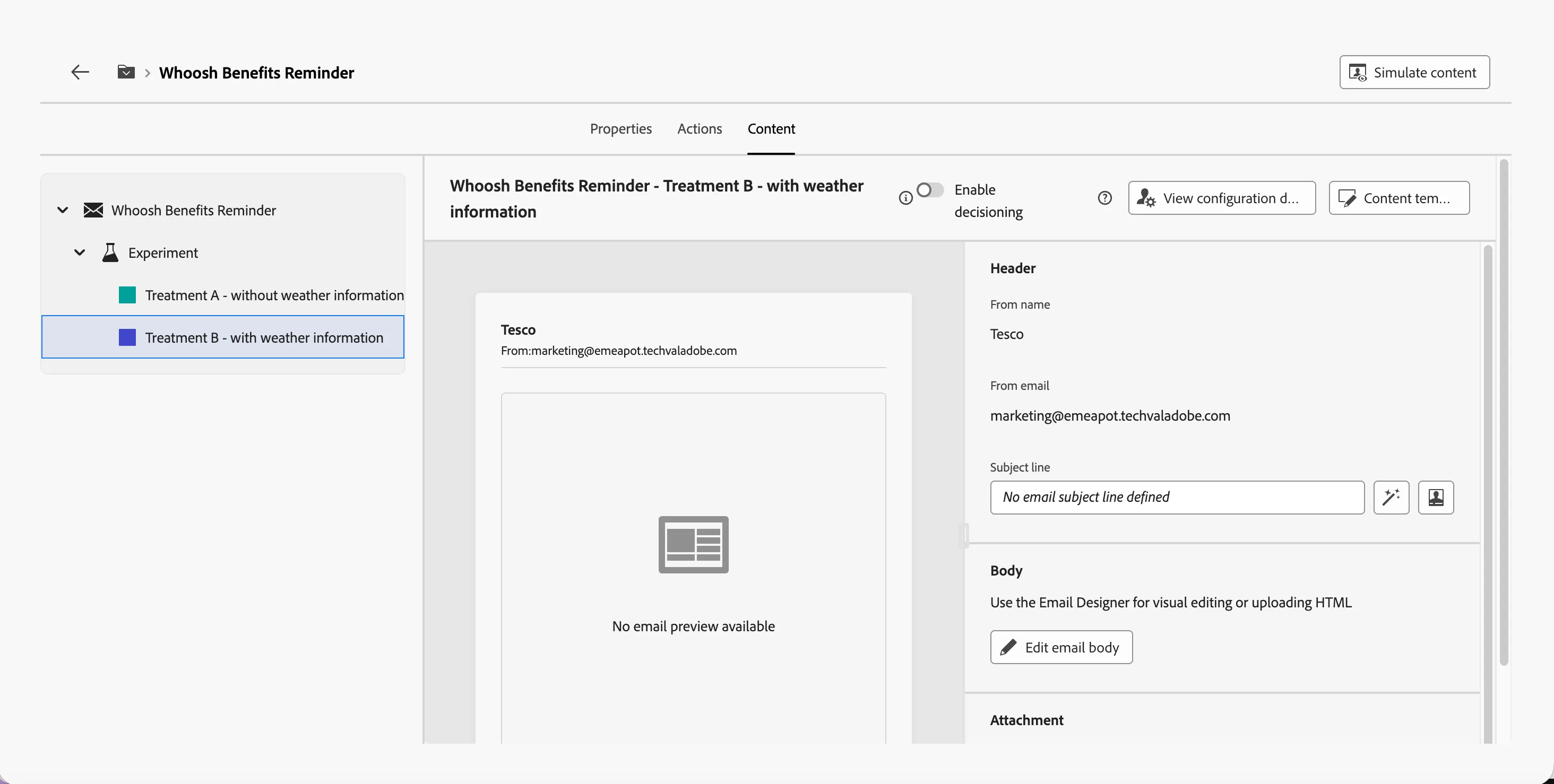The width and height of the screenshot is (1554, 784).
Task: Select Treatment B - with weather information
Action: 222,337
